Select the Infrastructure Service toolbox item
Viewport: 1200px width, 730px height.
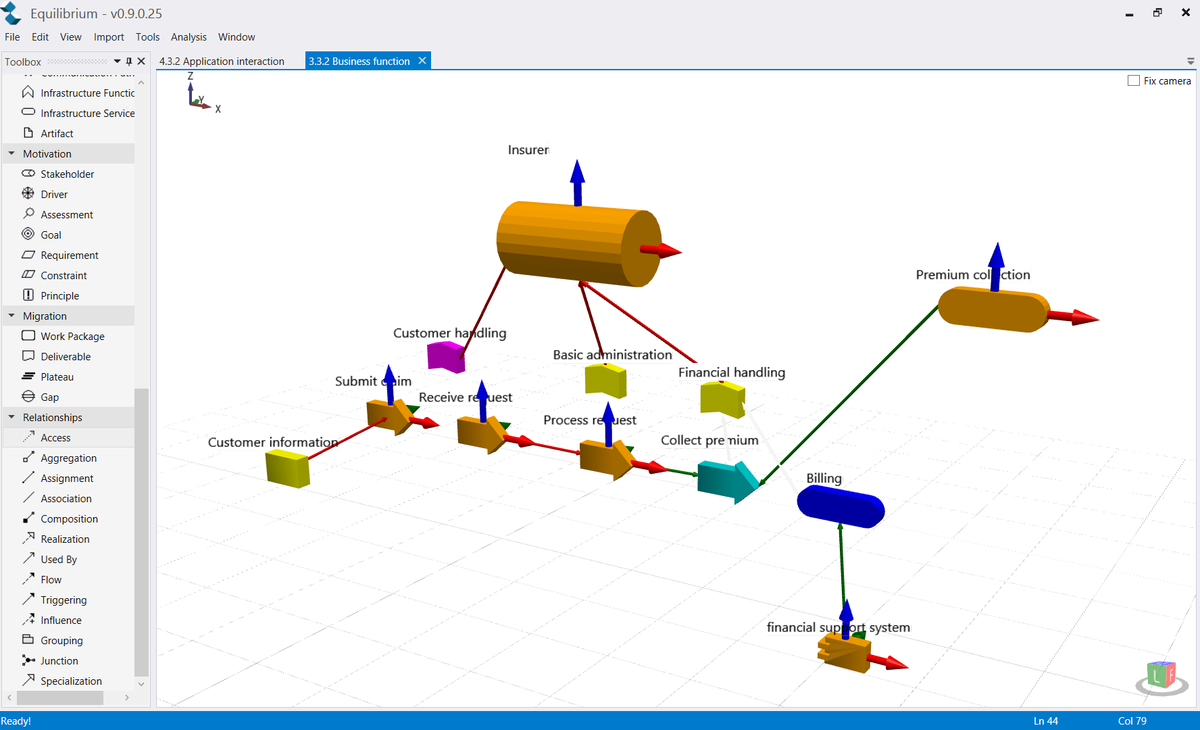pyautogui.click(x=77, y=113)
